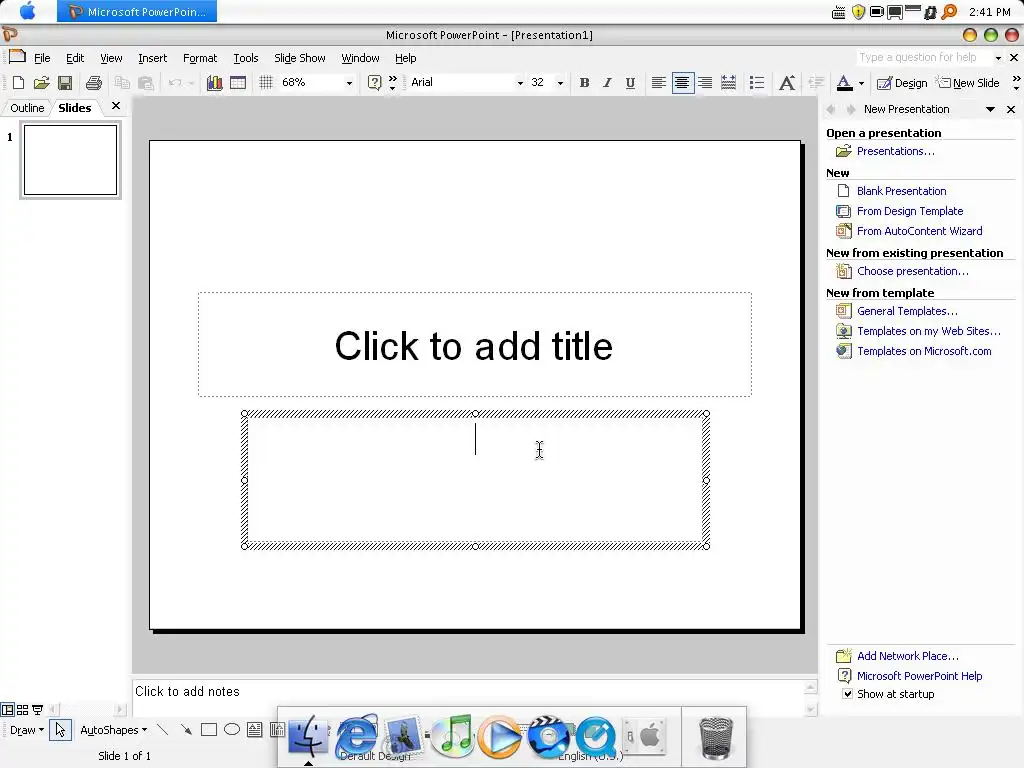Open the Arial font name dropdown
Image resolution: width=1024 pixels, height=768 pixels.
click(520, 83)
